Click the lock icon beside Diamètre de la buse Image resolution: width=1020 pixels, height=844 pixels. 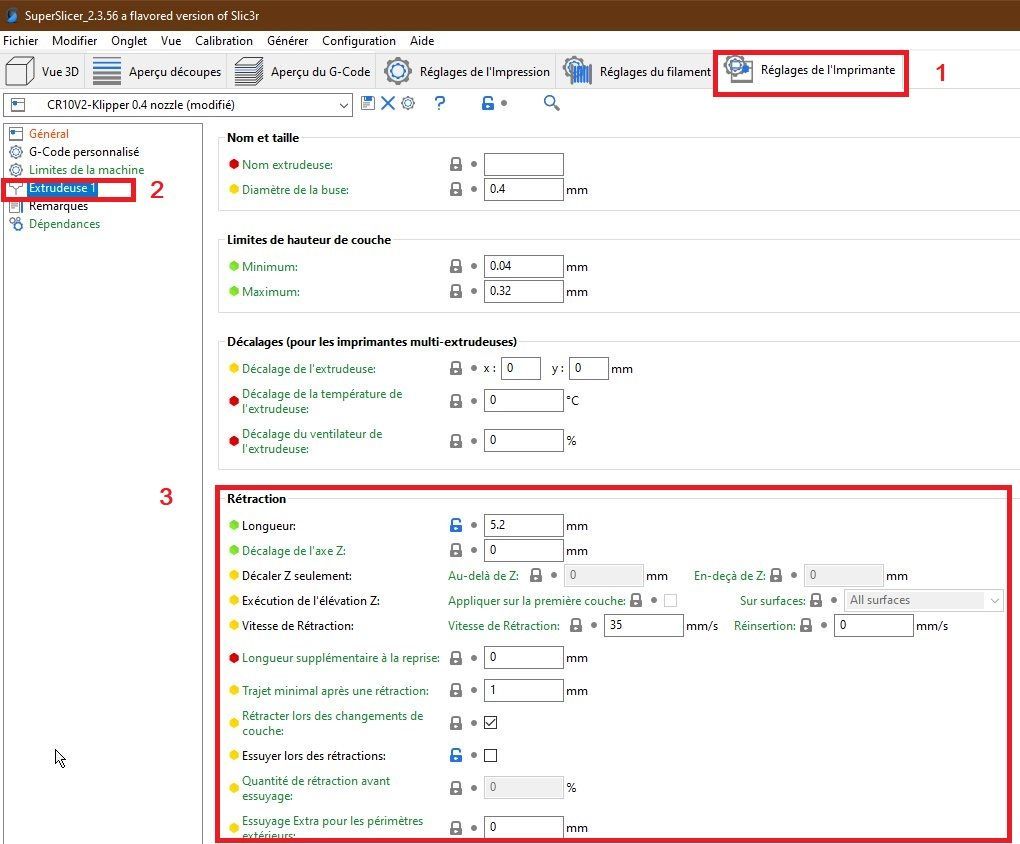(x=456, y=189)
